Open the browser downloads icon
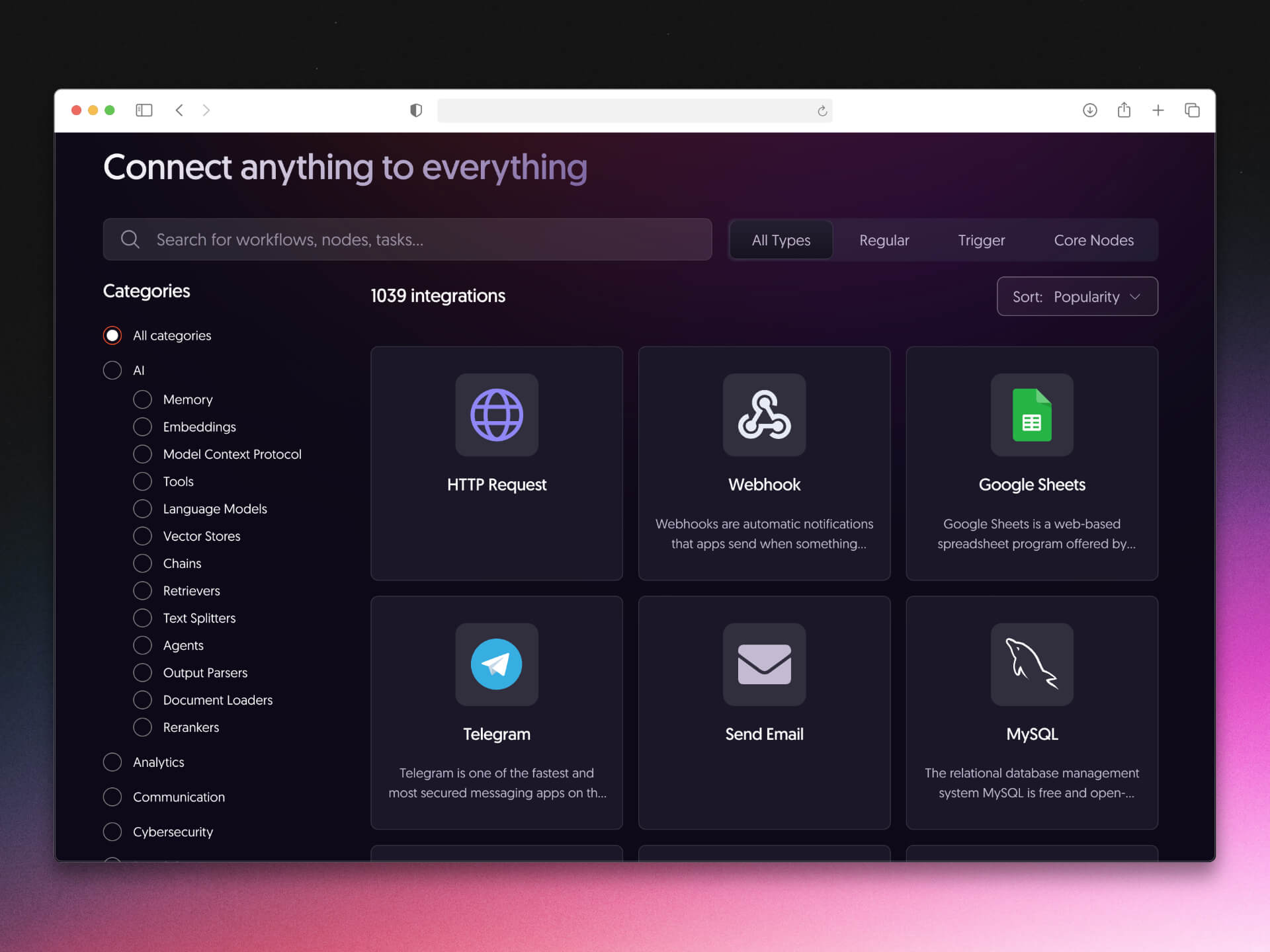Viewport: 1270px width, 952px height. coord(1090,110)
